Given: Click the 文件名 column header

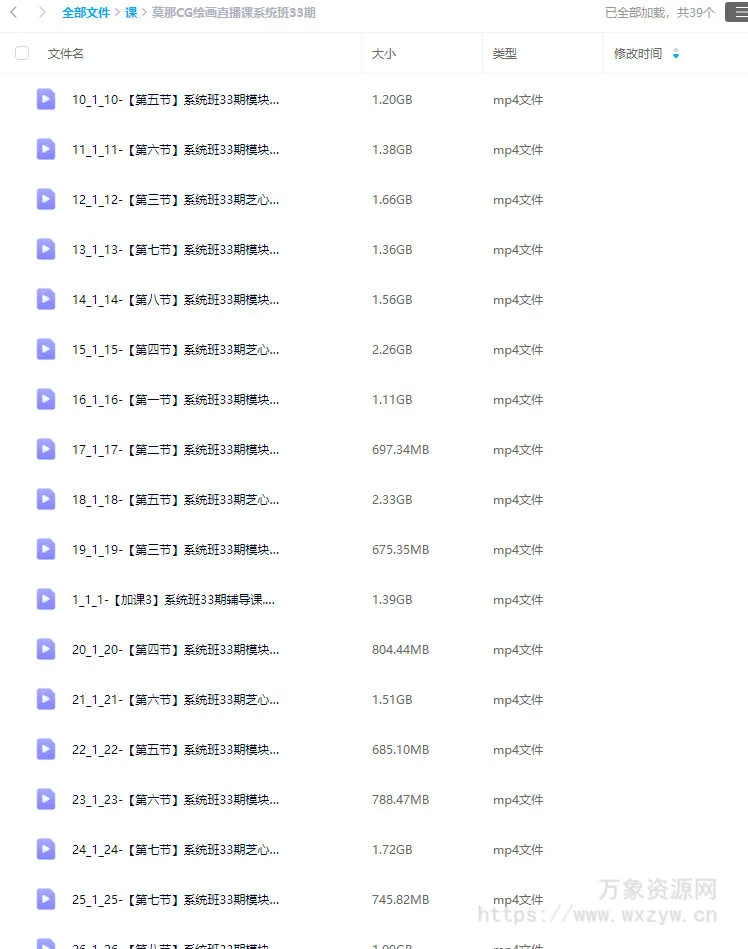Looking at the screenshot, I should click(x=65, y=54).
